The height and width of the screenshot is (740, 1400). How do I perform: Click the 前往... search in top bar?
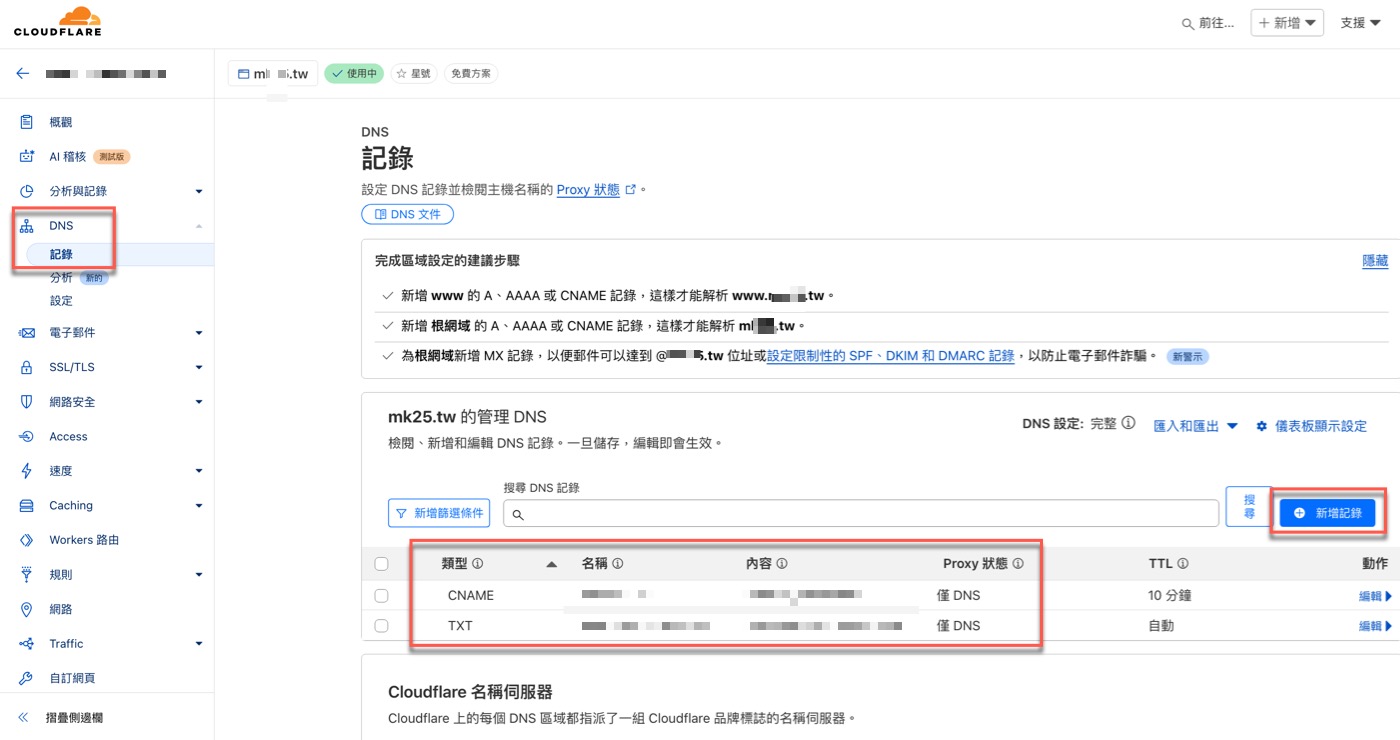tap(1208, 23)
